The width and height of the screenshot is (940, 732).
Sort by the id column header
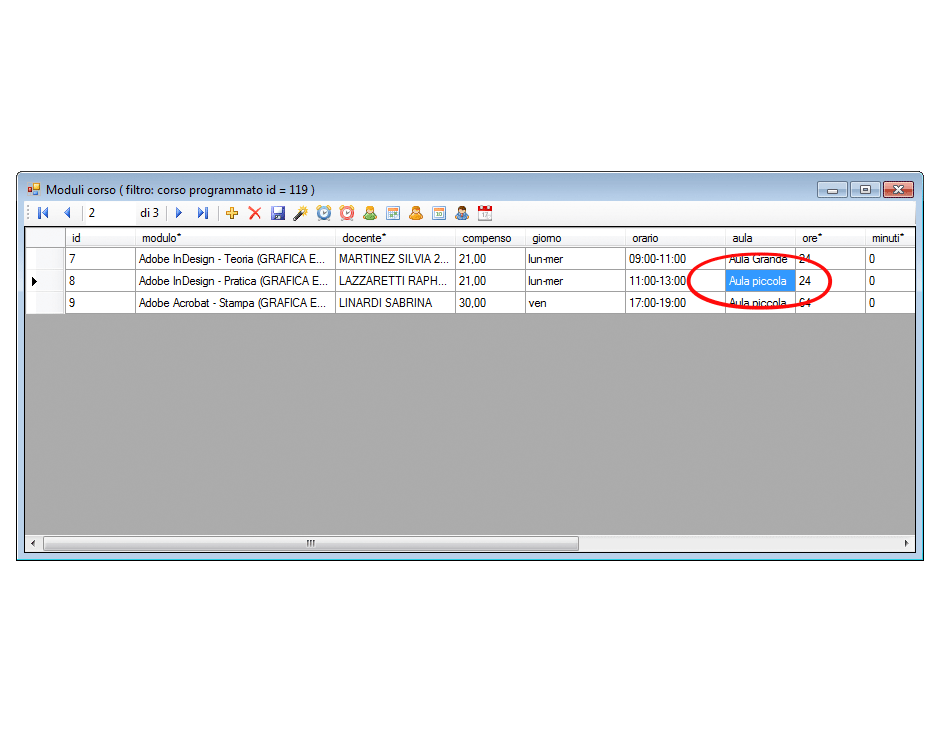[100, 238]
